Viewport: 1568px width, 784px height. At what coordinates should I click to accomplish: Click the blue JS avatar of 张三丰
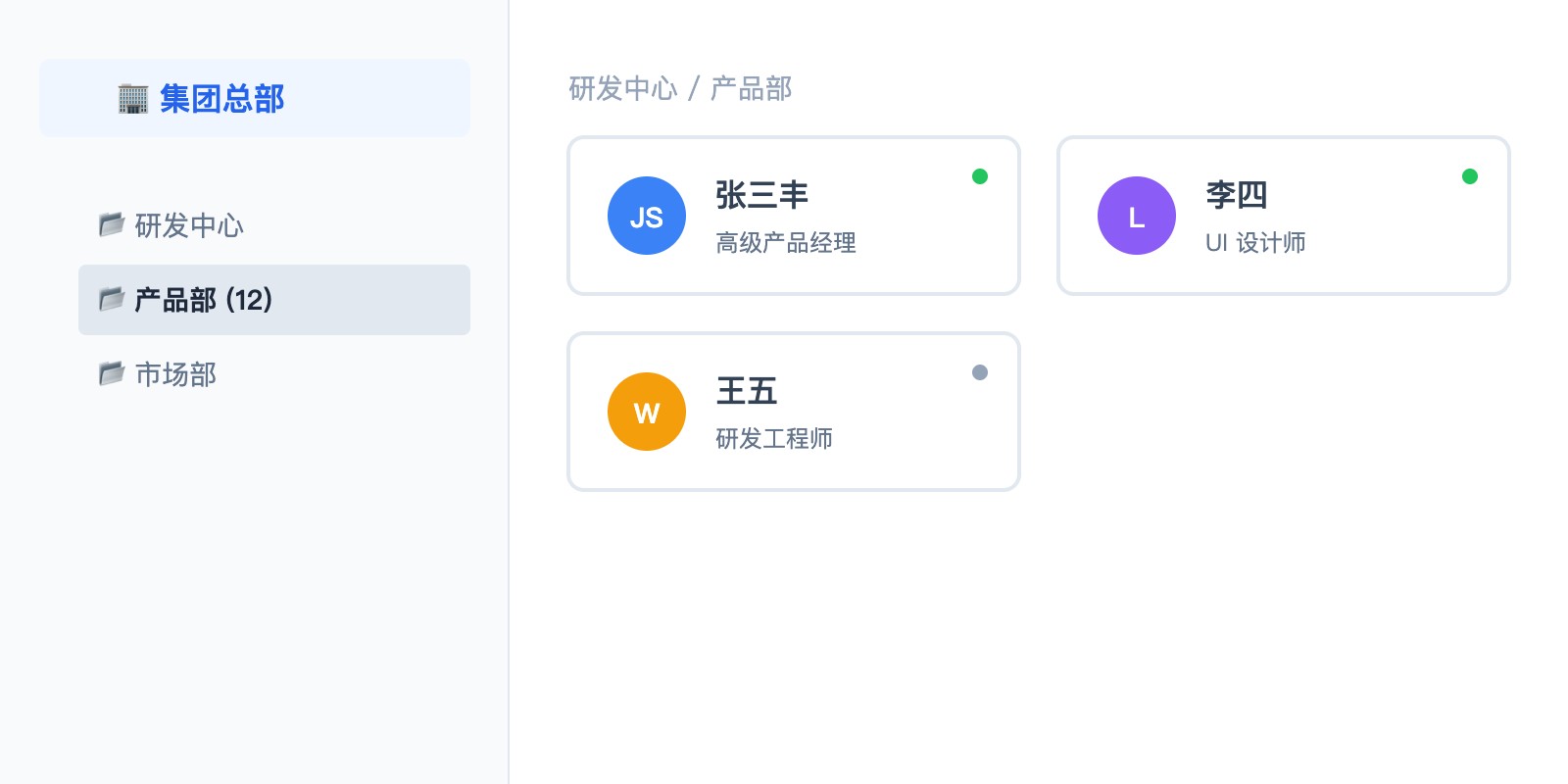pos(647,216)
